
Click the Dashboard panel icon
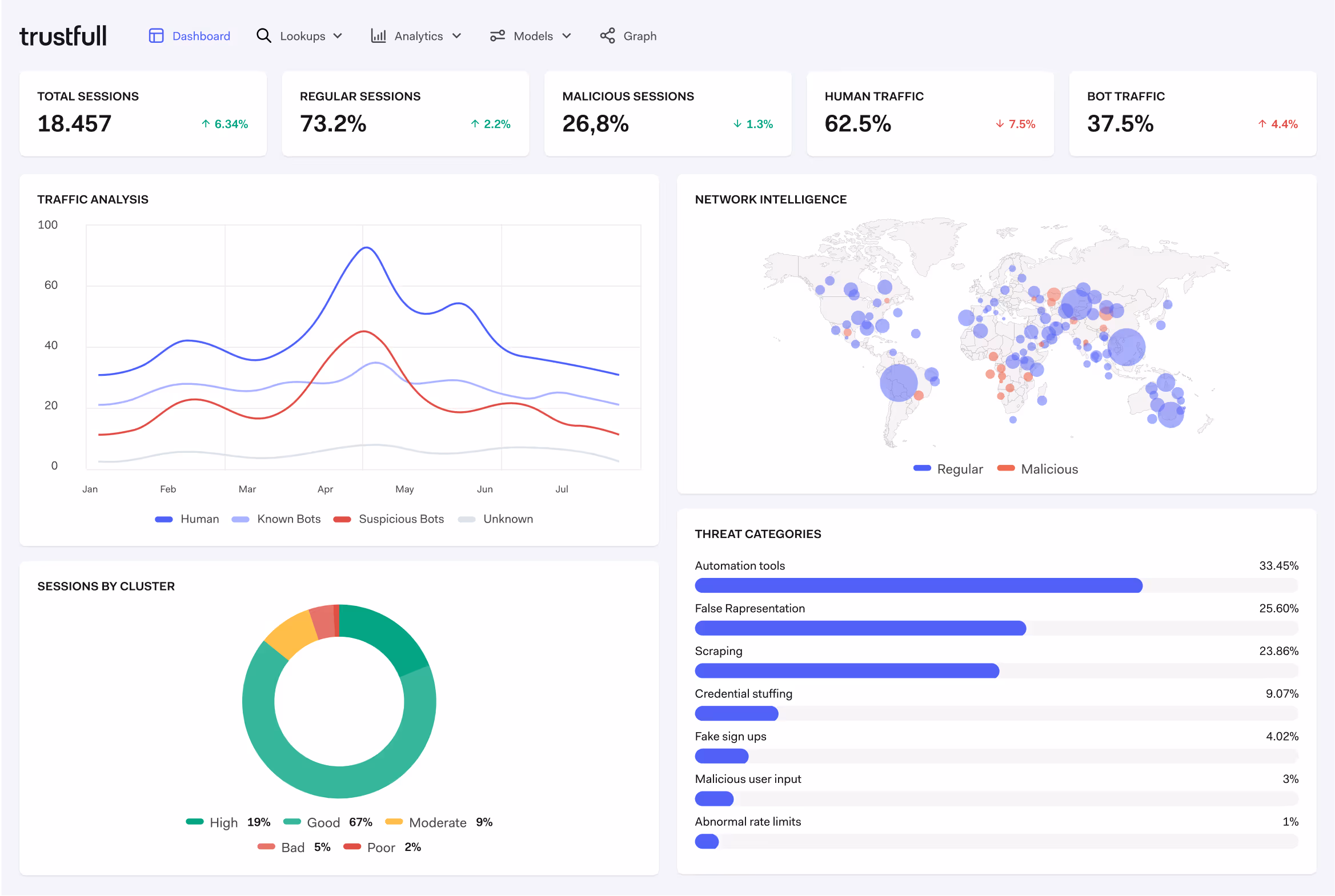[156, 35]
